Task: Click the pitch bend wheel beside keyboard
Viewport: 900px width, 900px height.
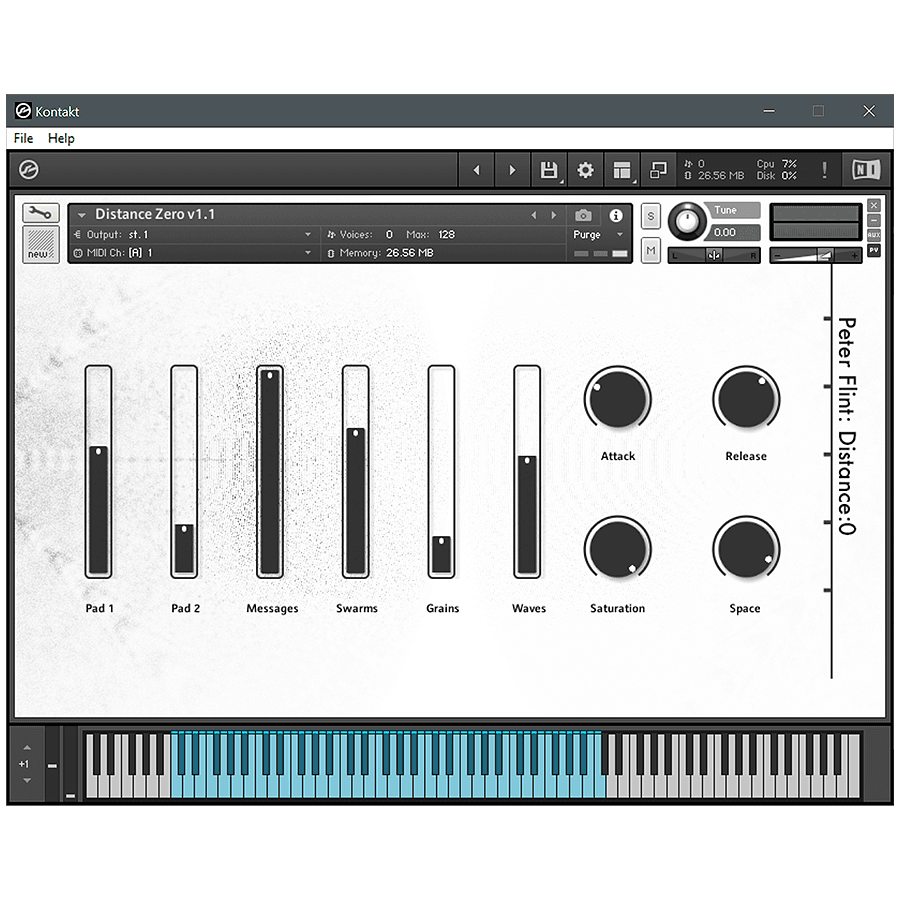Action: tap(52, 765)
